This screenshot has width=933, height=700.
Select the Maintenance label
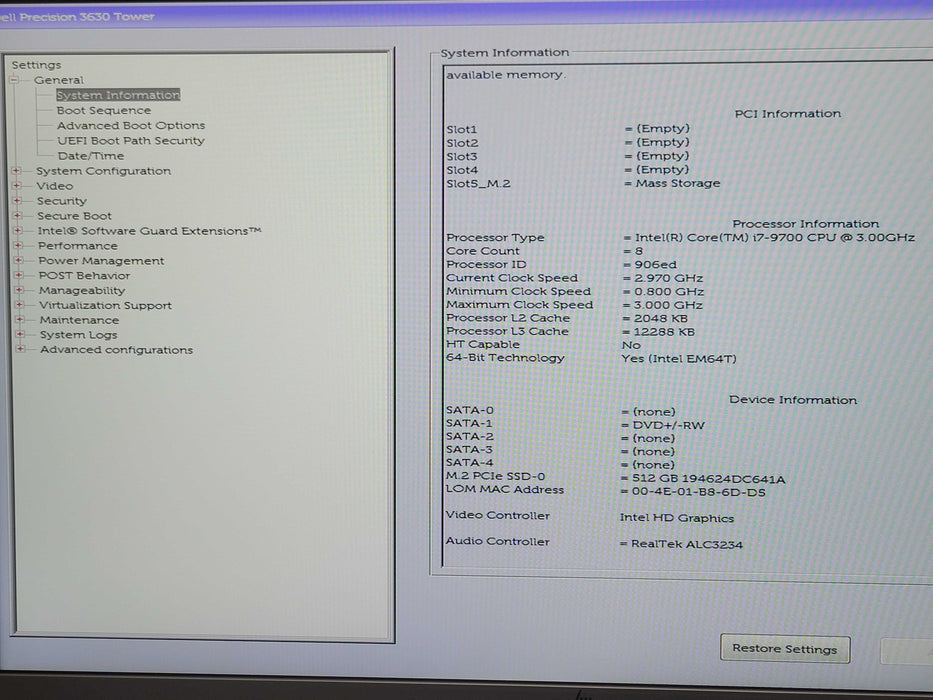pos(79,320)
